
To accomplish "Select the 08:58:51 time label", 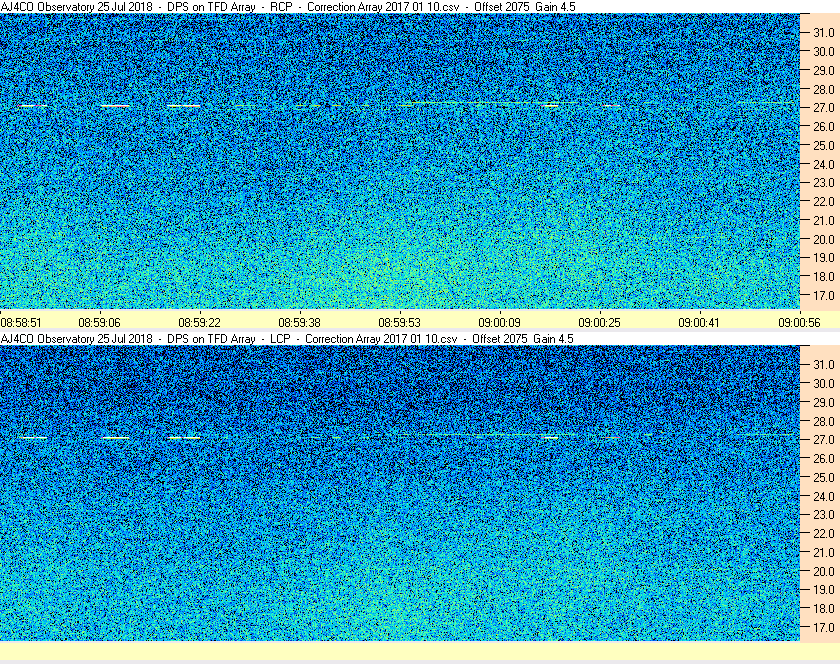I will [x=21, y=323].
